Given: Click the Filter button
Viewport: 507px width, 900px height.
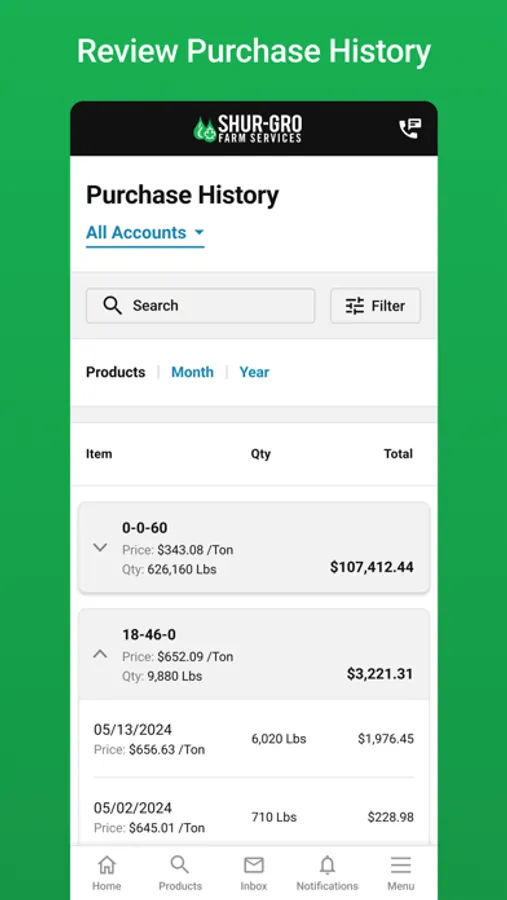Looking at the screenshot, I should coord(376,306).
